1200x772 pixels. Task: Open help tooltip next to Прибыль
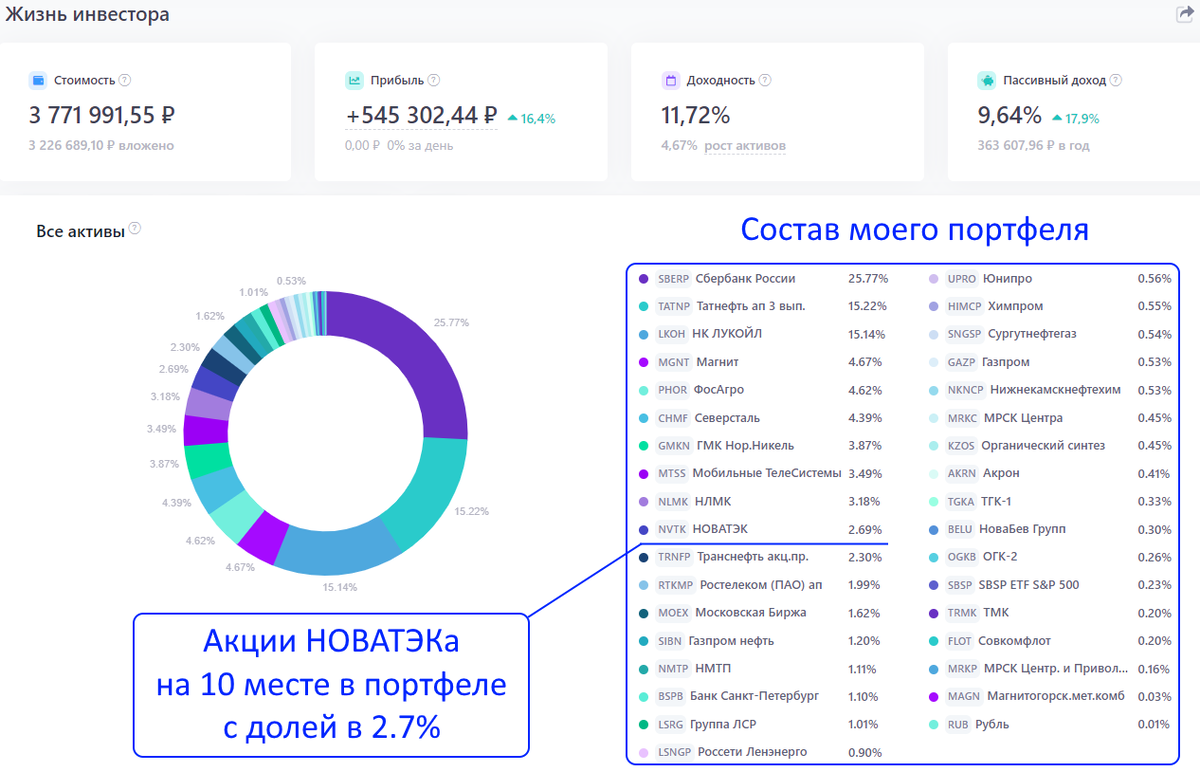tap(434, 80)
